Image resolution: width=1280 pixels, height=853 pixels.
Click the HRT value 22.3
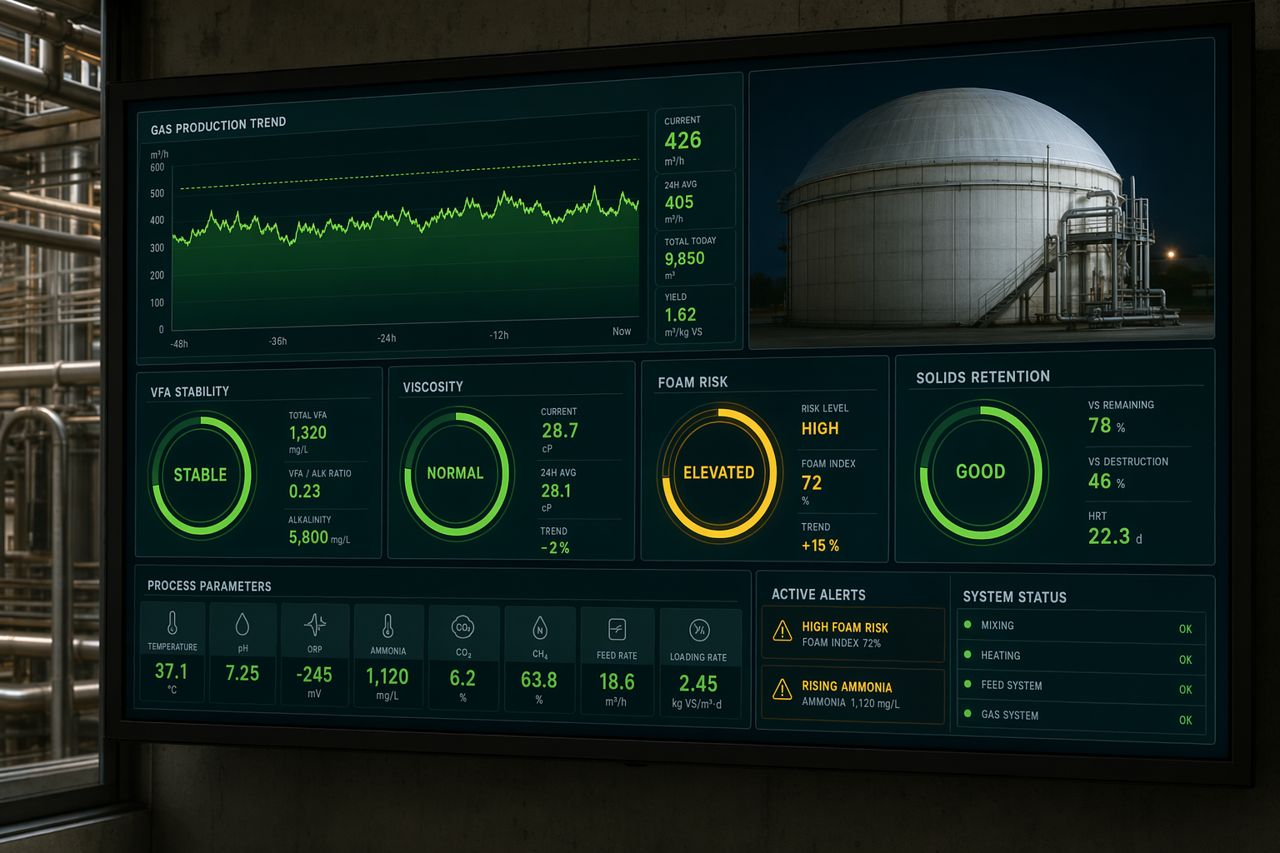[x=1109, y=537]
